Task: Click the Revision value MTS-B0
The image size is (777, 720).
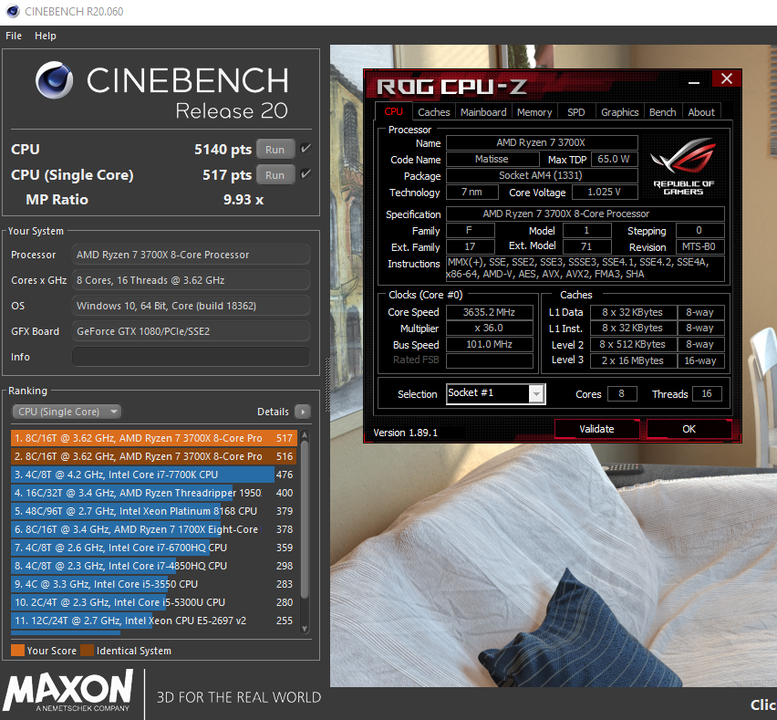Action: tap(699, 247)
